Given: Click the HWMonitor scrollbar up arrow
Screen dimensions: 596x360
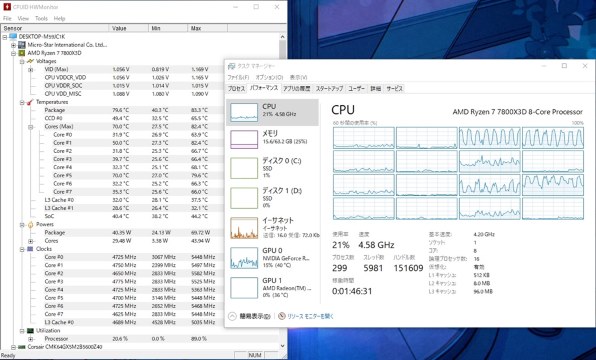Looking at the screenshot, I should pos(282,37).
